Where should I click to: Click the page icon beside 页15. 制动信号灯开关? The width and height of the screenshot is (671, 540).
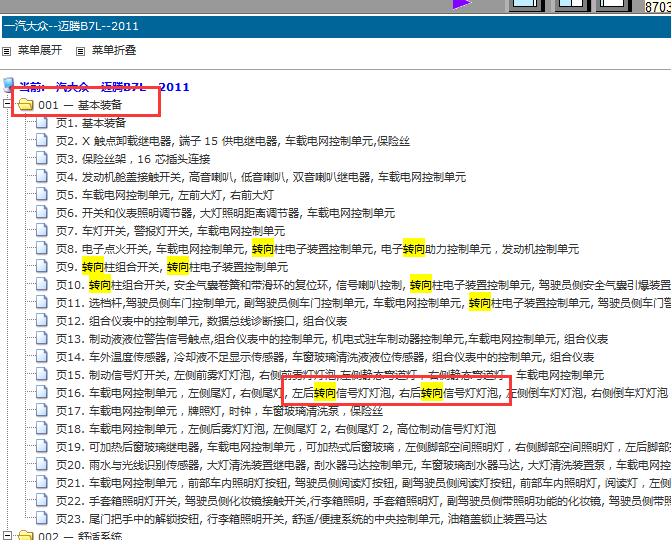[42, 374]
